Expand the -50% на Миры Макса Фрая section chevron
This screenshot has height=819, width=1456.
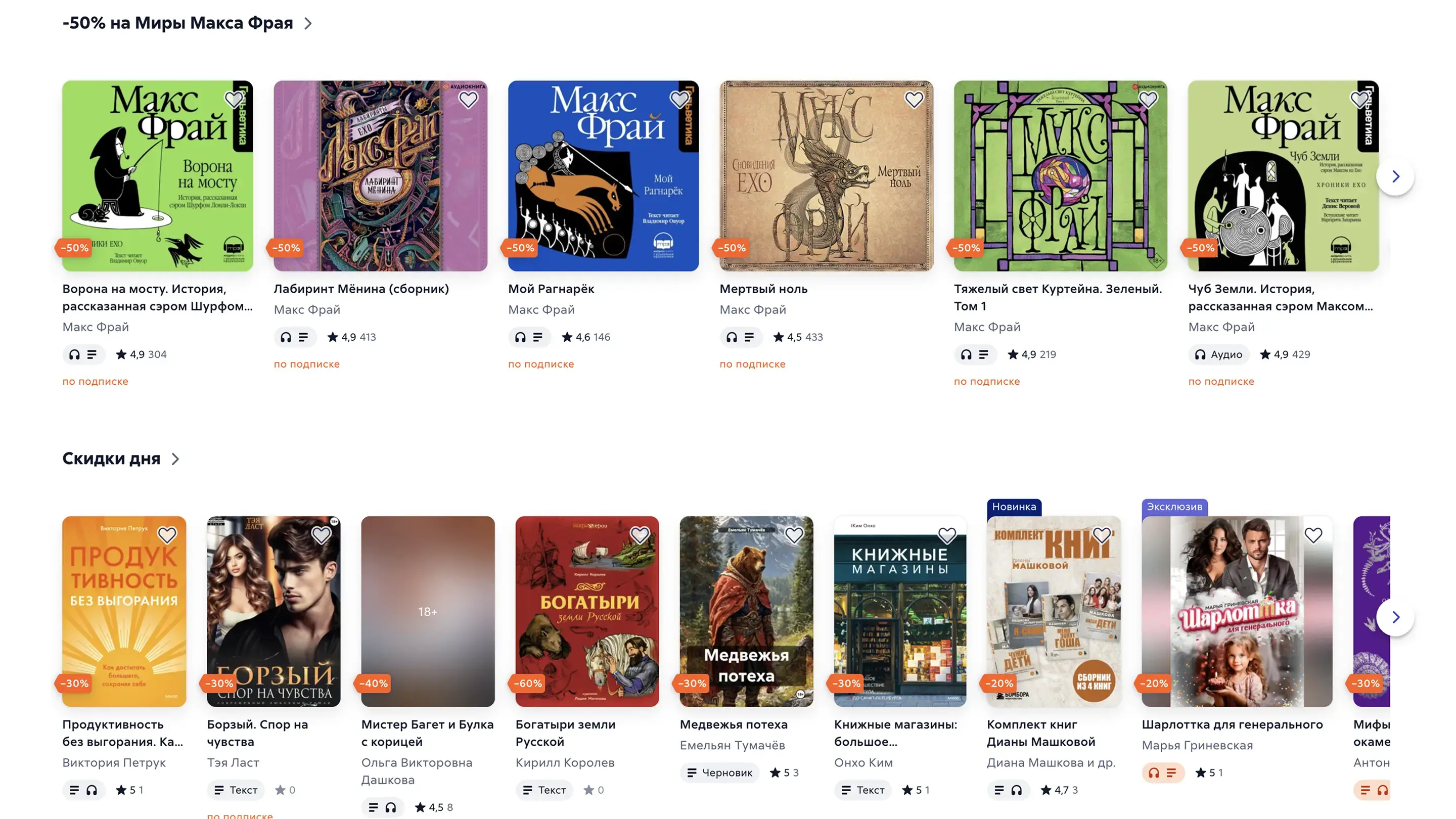[x=308, y=23]
